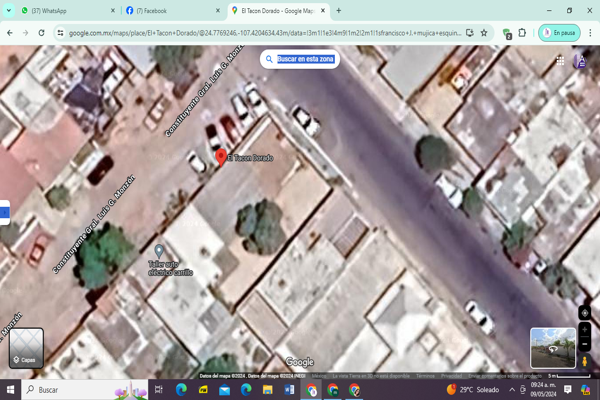Go back to the previous page
The image size is (600, 400).
[x=10, y=33]
